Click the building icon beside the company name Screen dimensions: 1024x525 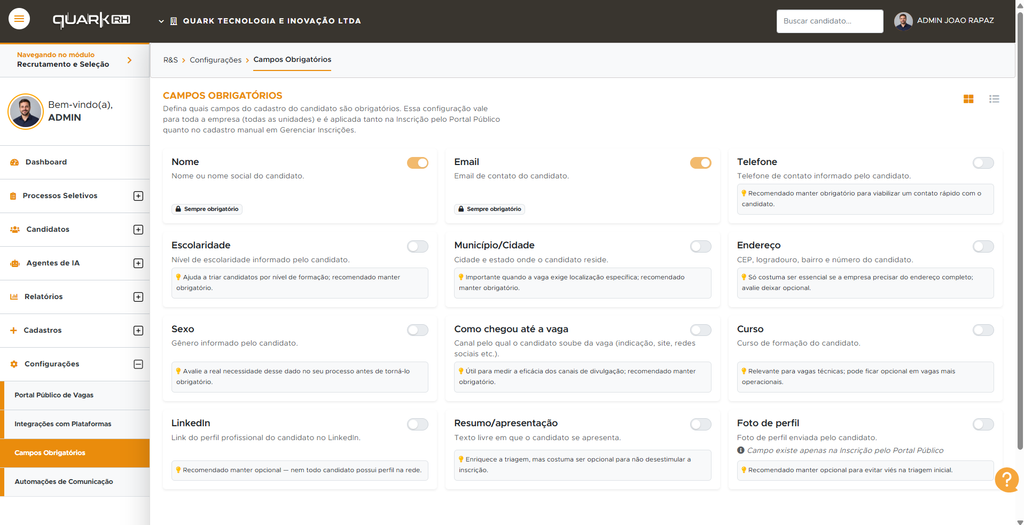pyautogui.click(x=174, y=21)
